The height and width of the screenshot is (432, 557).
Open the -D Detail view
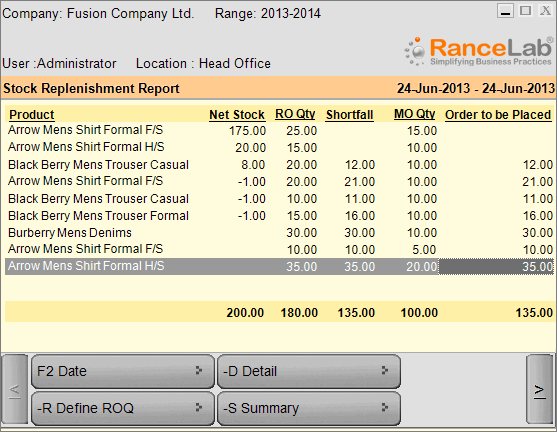[309, 371]
